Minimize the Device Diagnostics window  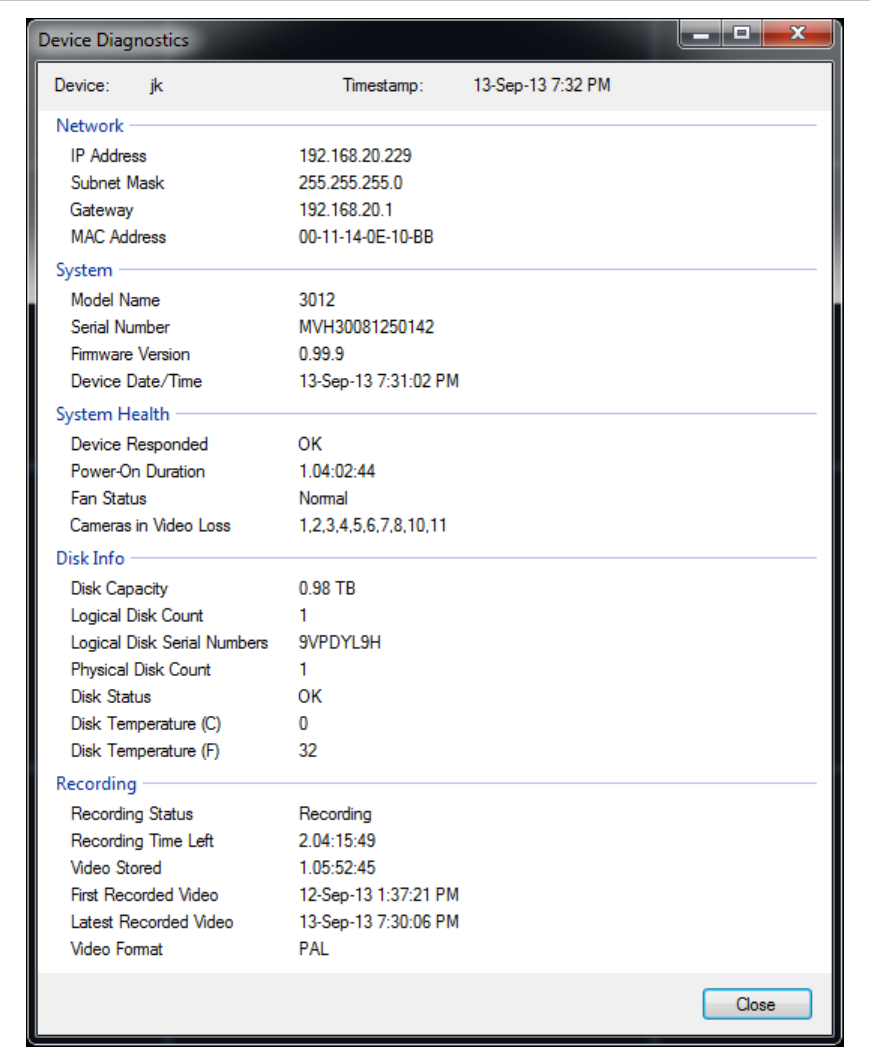[x=702, y=36]
